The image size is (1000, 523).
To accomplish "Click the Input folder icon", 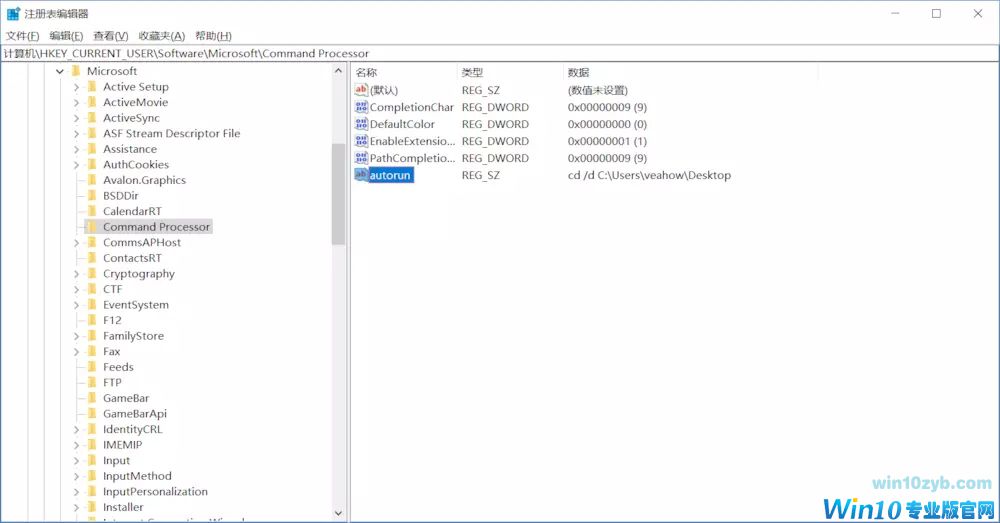I will click(x=92, y=460).
